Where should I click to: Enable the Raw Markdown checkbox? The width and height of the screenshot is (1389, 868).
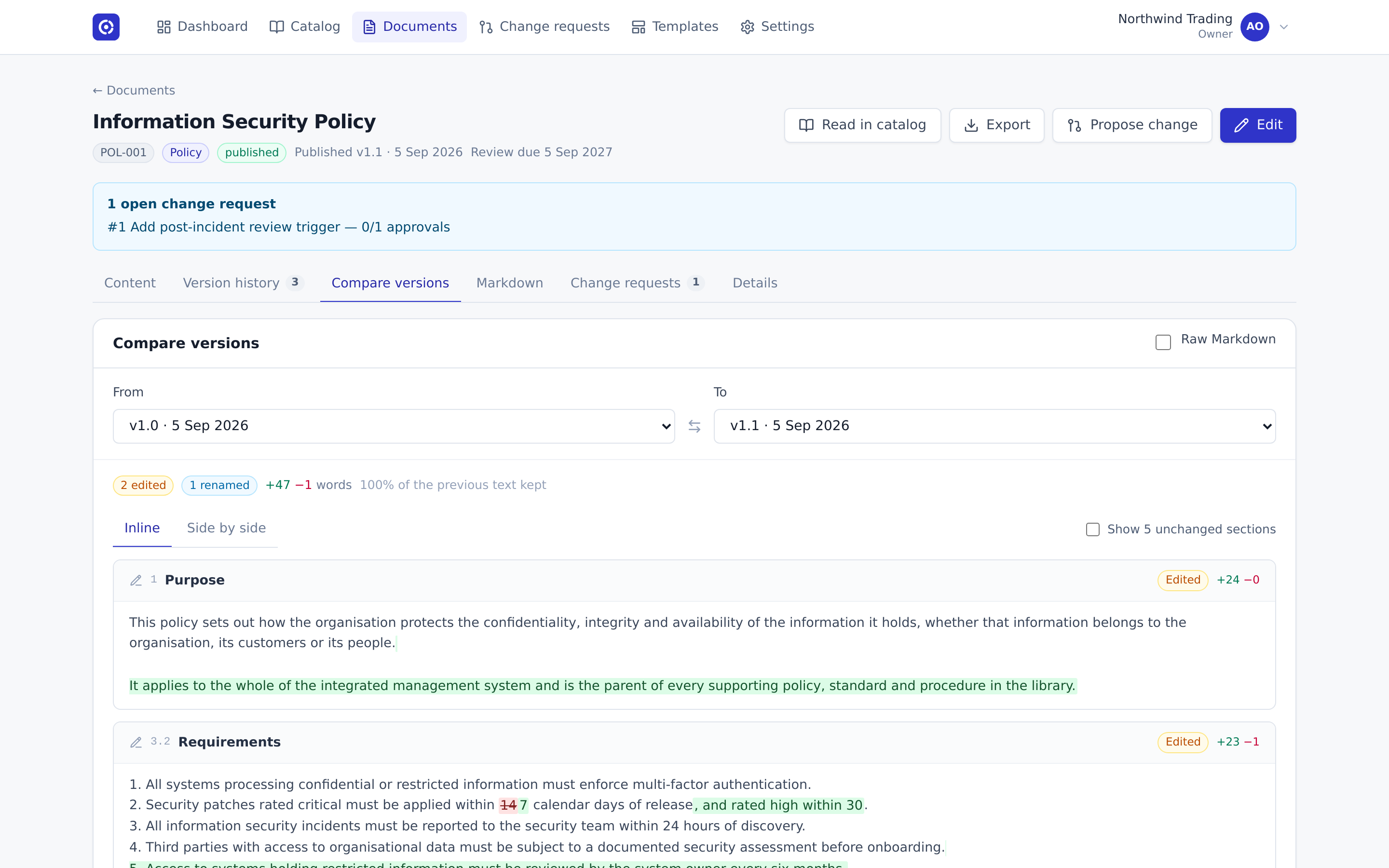click(1163, 342)
